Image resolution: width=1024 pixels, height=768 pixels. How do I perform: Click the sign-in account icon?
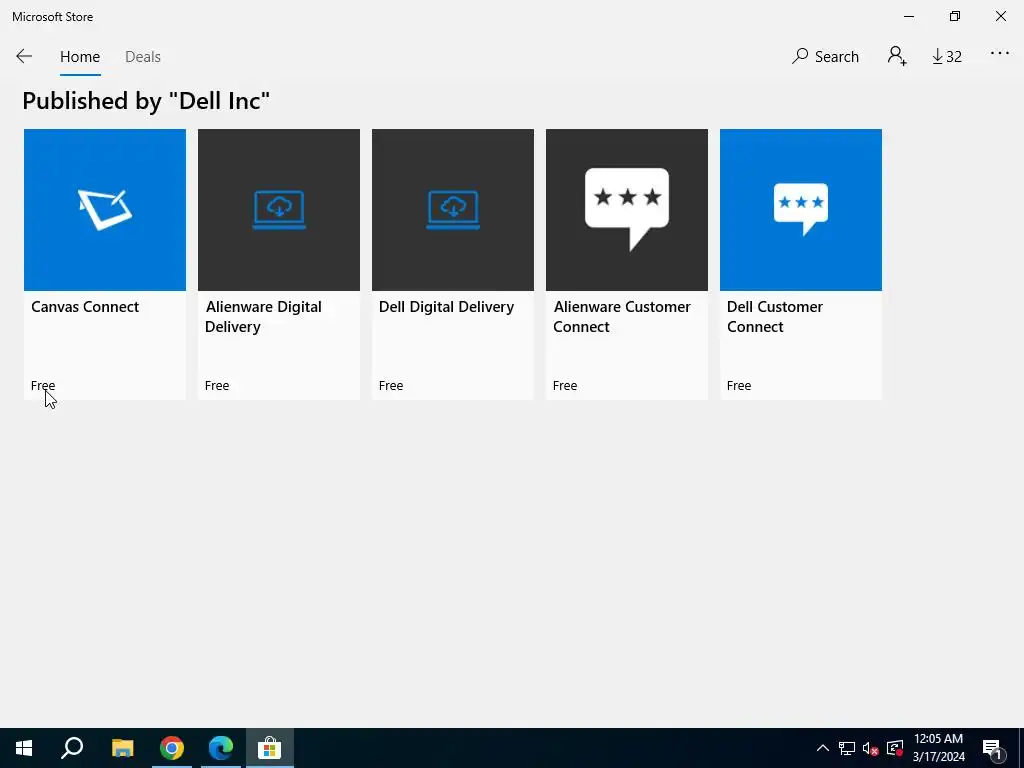coord(897,56)
